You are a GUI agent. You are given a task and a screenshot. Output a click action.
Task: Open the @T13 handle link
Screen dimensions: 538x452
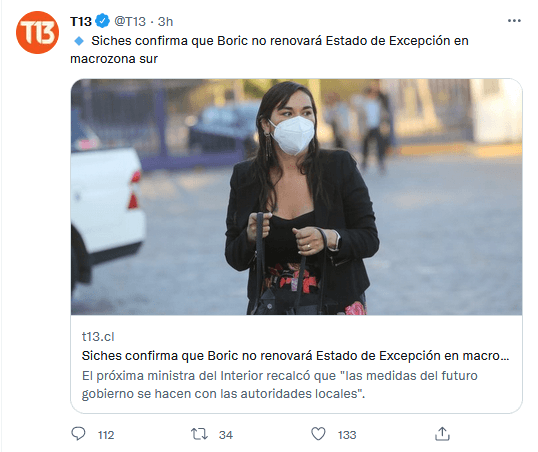tap(130, 21)
